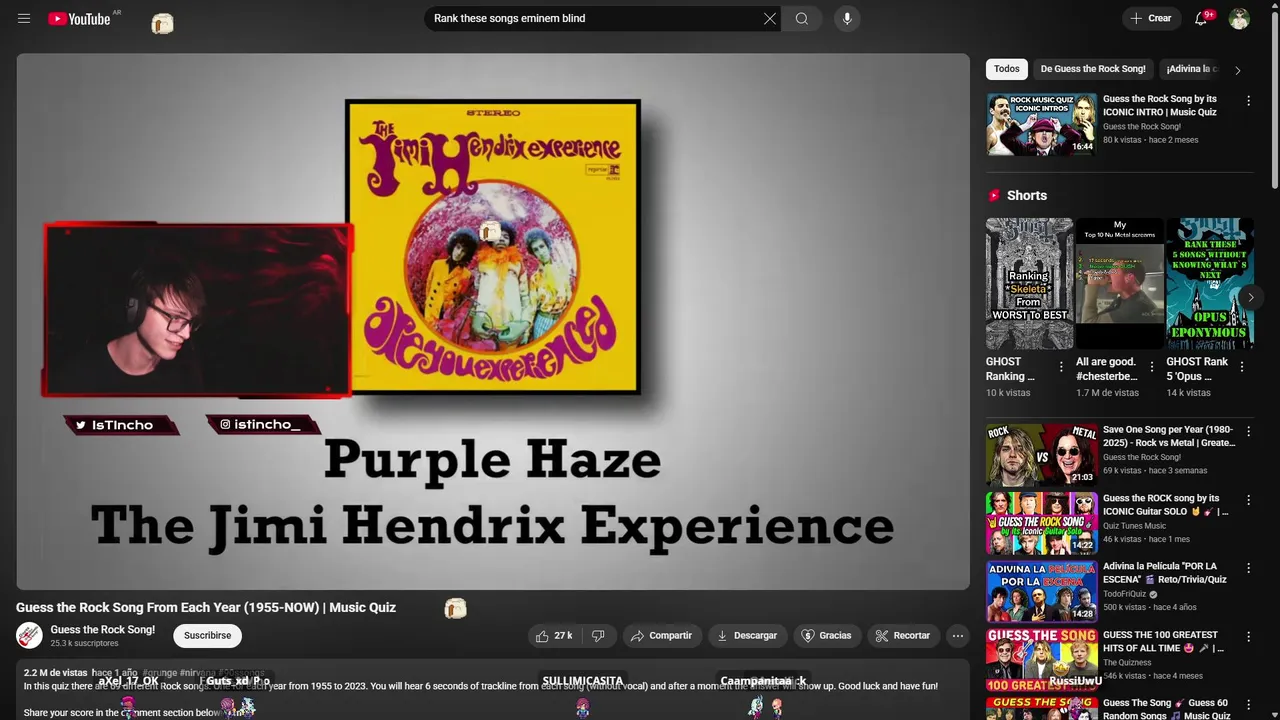Screen dimensions: 1280x720
Task: Open ICONIC Guitar SOLO video thumbnail
Action: click(x=1042, y=523)
